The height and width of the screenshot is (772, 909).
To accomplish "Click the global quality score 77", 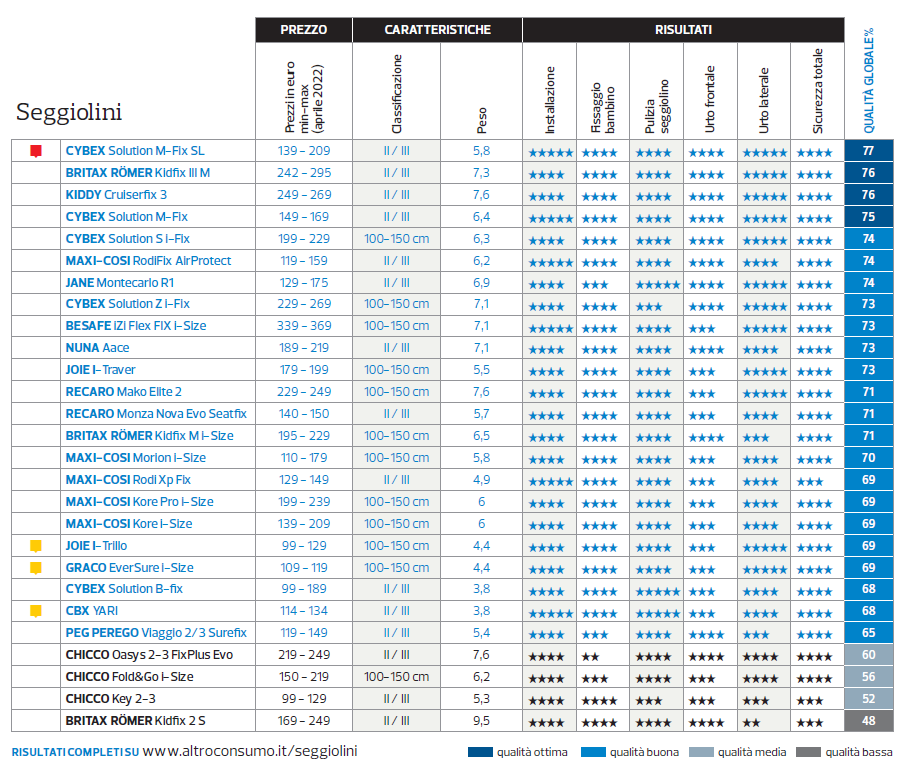I will click(x=868, y=151).
